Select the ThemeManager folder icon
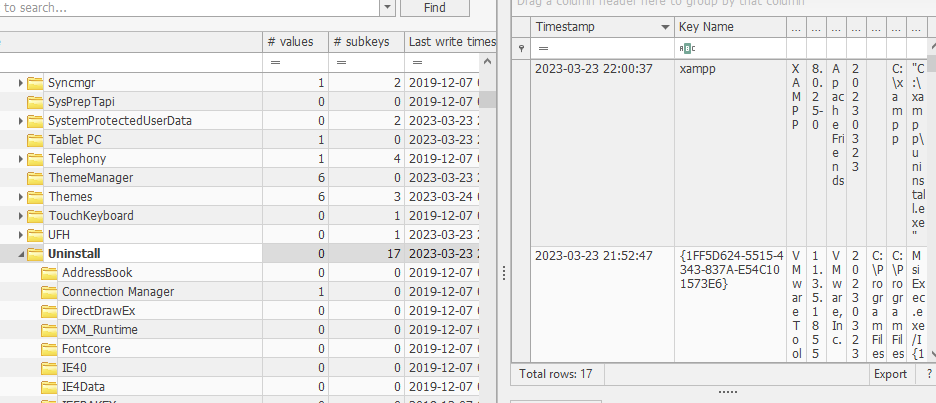The width and height of the screenshot is (936, 403). click(36, 177)
